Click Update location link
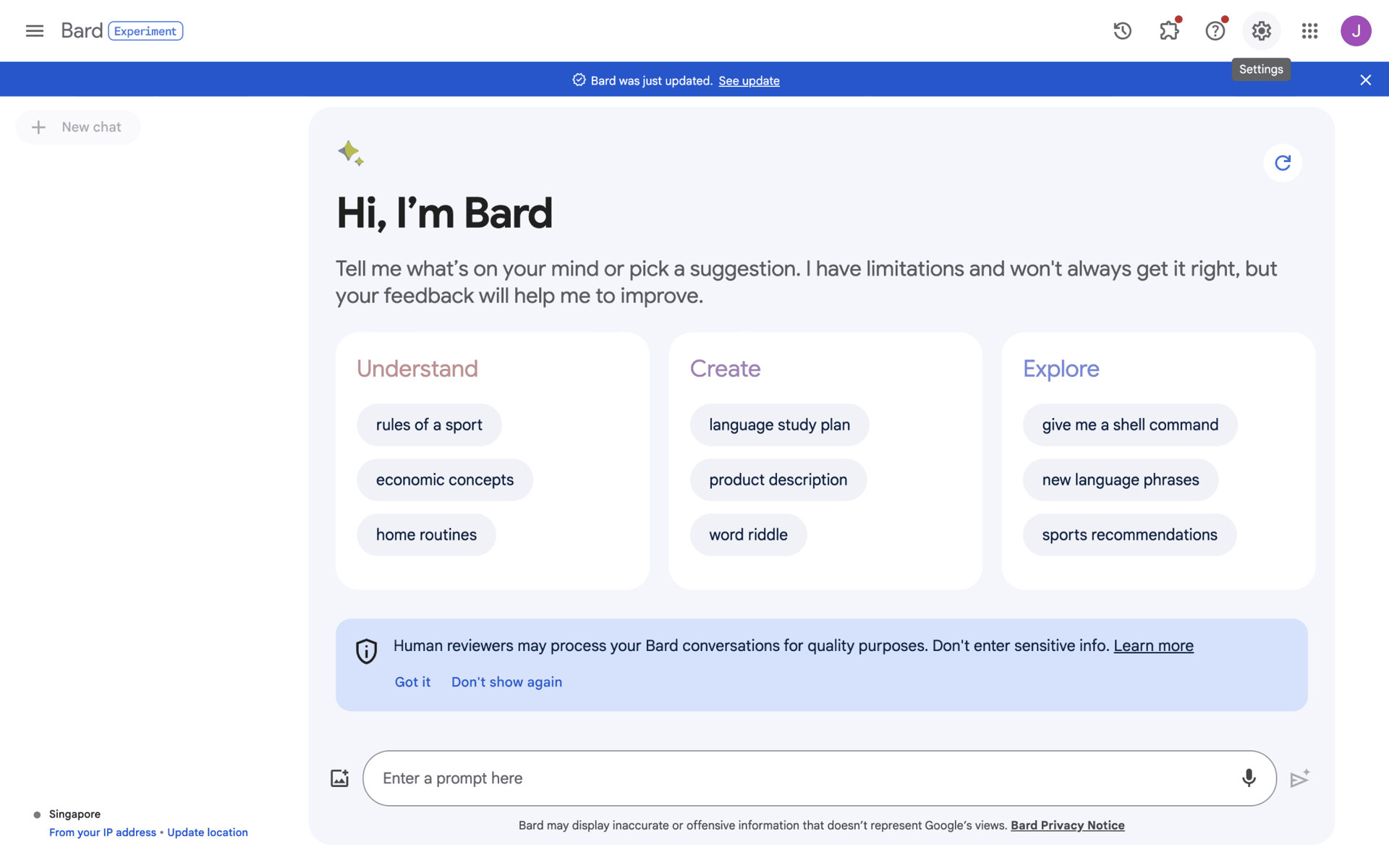 coord(207,833)
